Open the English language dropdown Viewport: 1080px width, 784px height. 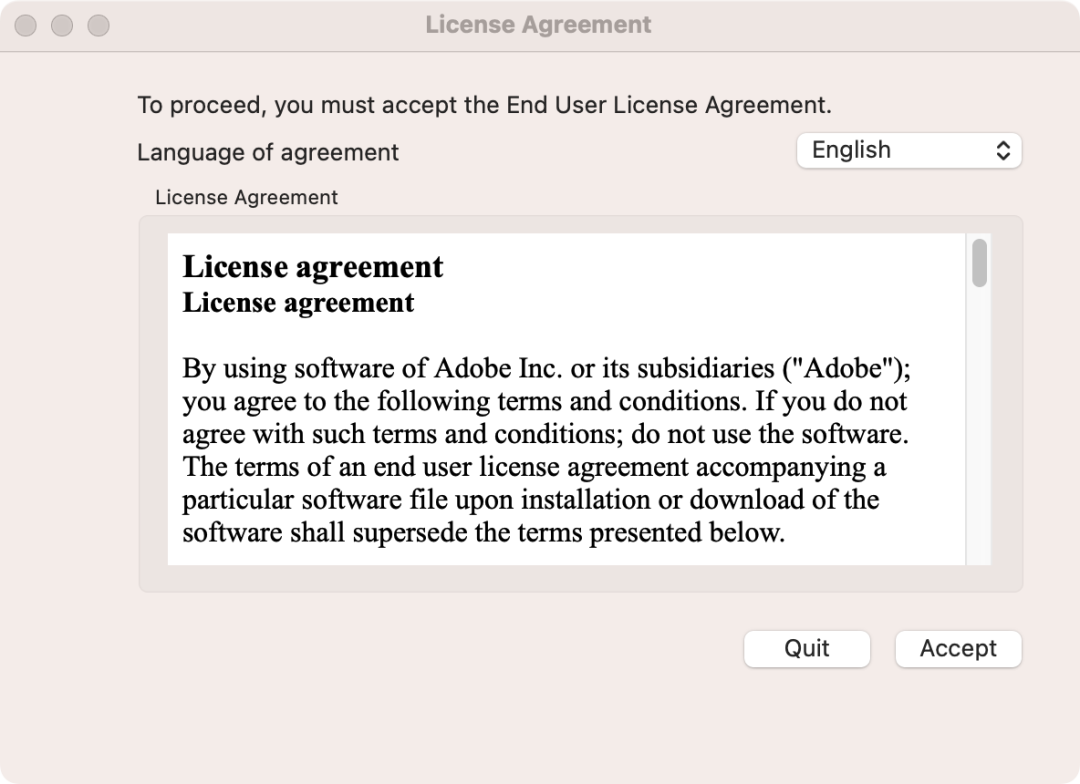tap(908, 151)
